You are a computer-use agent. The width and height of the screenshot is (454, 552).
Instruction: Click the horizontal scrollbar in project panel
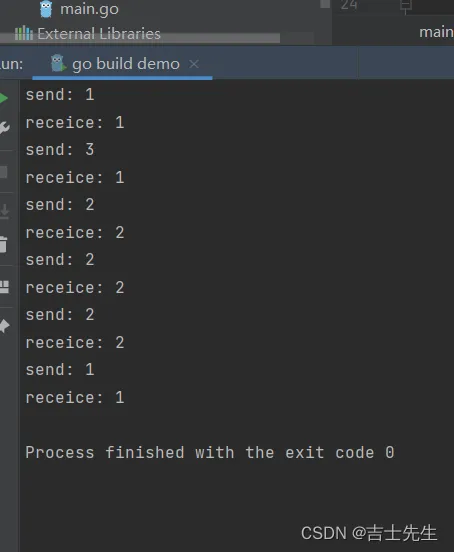pos(140,38)
